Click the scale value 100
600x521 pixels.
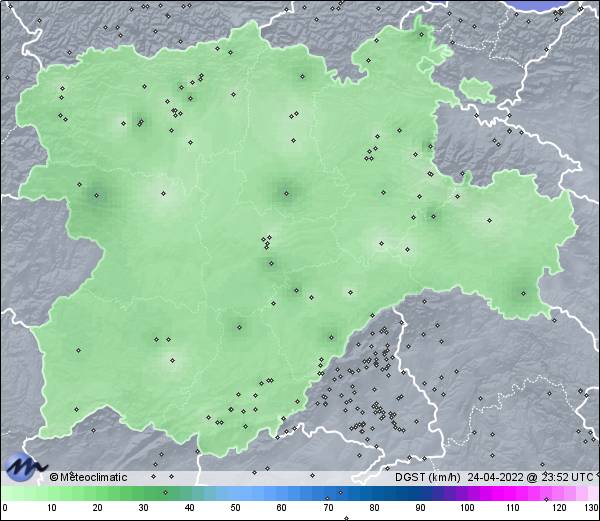[x=467, y=508]
